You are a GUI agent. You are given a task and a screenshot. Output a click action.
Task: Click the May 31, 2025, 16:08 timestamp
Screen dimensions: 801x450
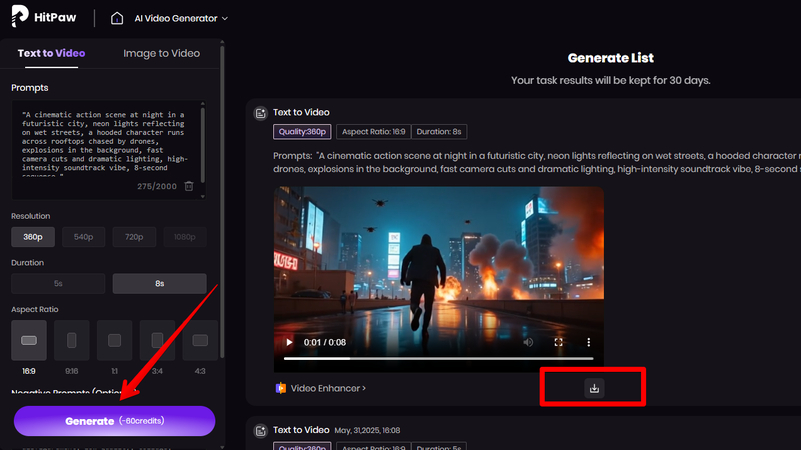(367, 431)
